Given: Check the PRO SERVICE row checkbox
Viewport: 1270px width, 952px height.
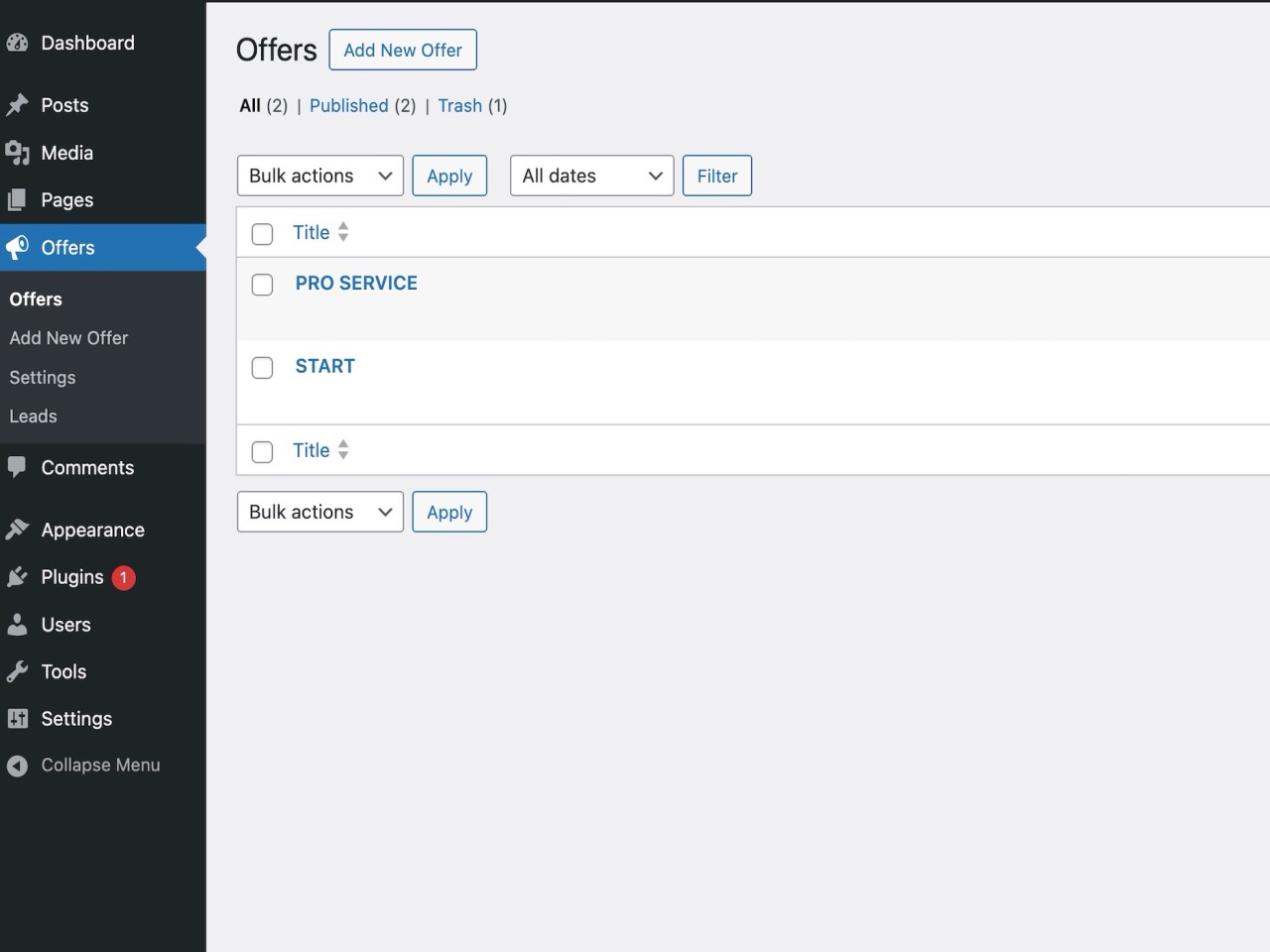Looking at the screenshot, I should pyautogui.click(x=262, y=285).
